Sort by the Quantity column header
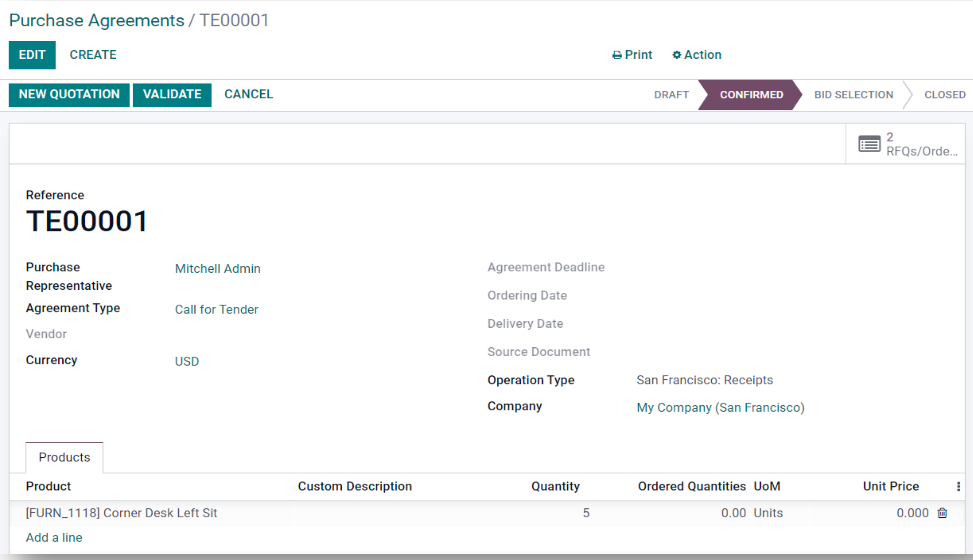The image size is (973, 560). point(555,486)
